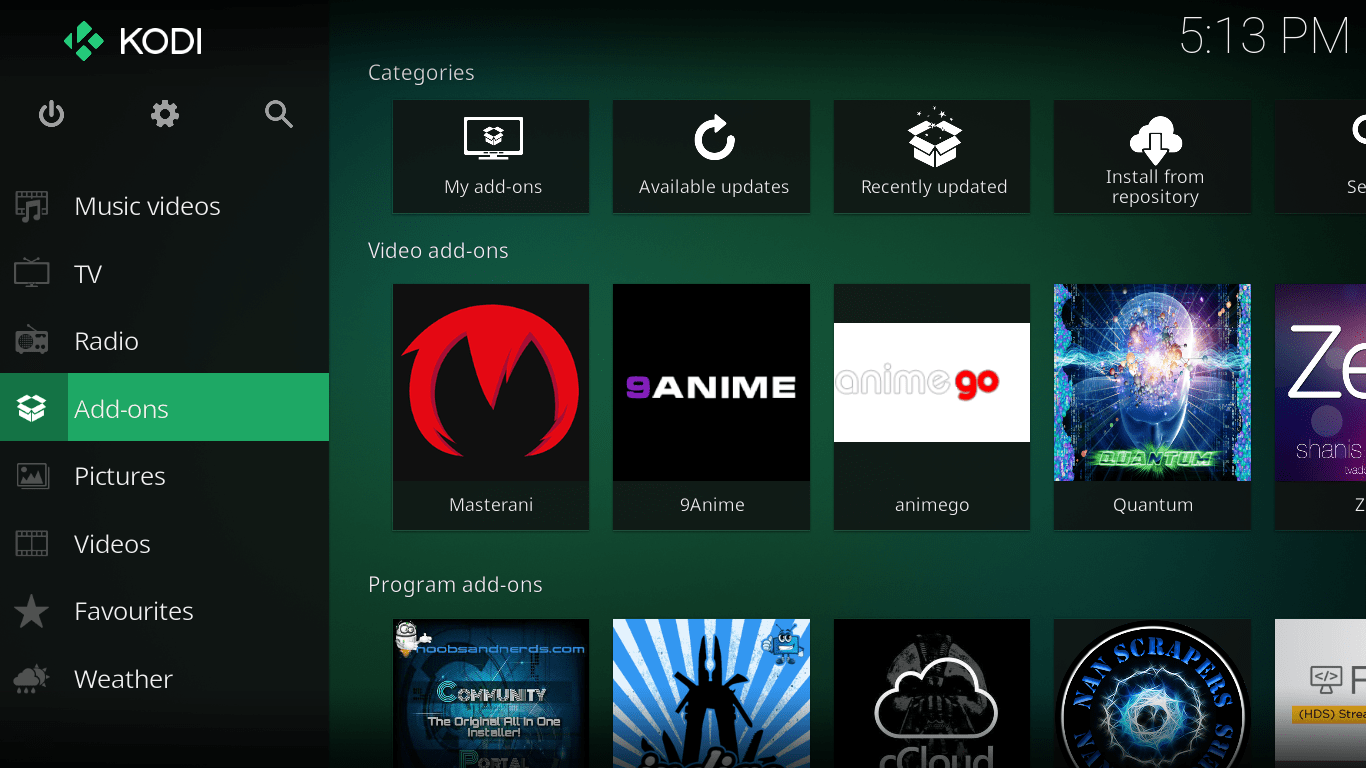
Task: Click the Weather cloud icon in the sidebar
Action: [32, 679]
